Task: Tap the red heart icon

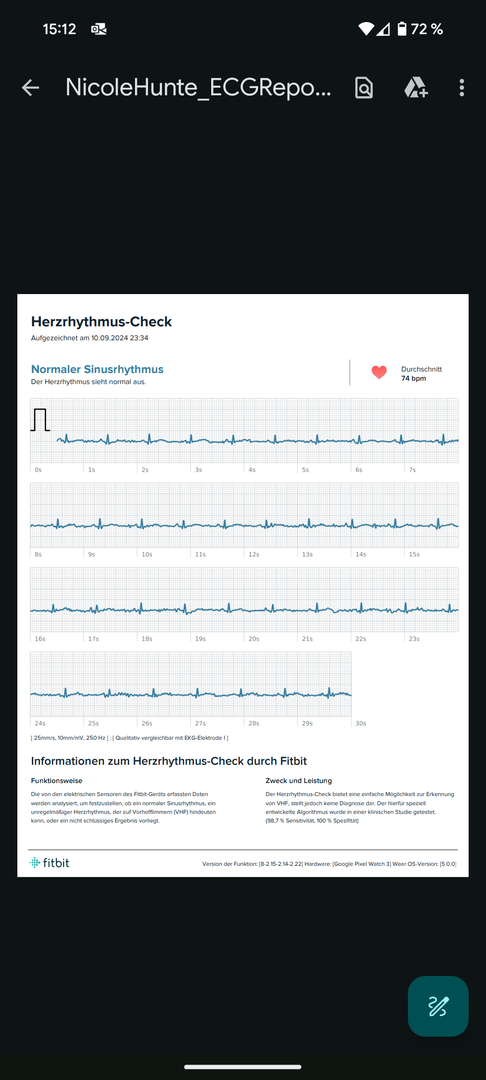Action: [x=379, y=373]
